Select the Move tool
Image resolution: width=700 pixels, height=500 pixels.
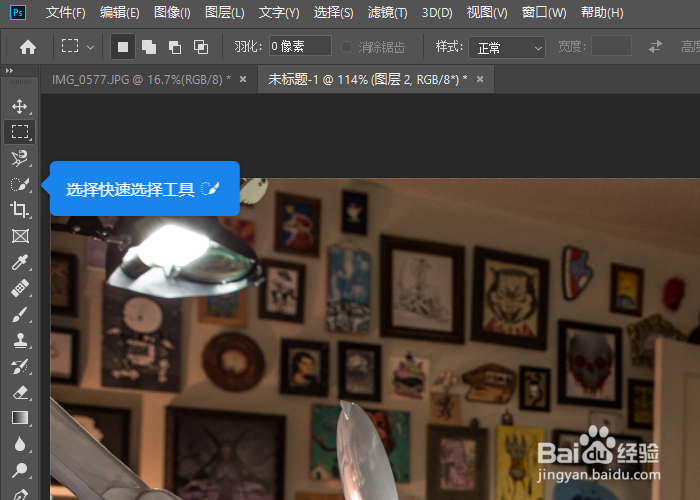coord(19,106)
